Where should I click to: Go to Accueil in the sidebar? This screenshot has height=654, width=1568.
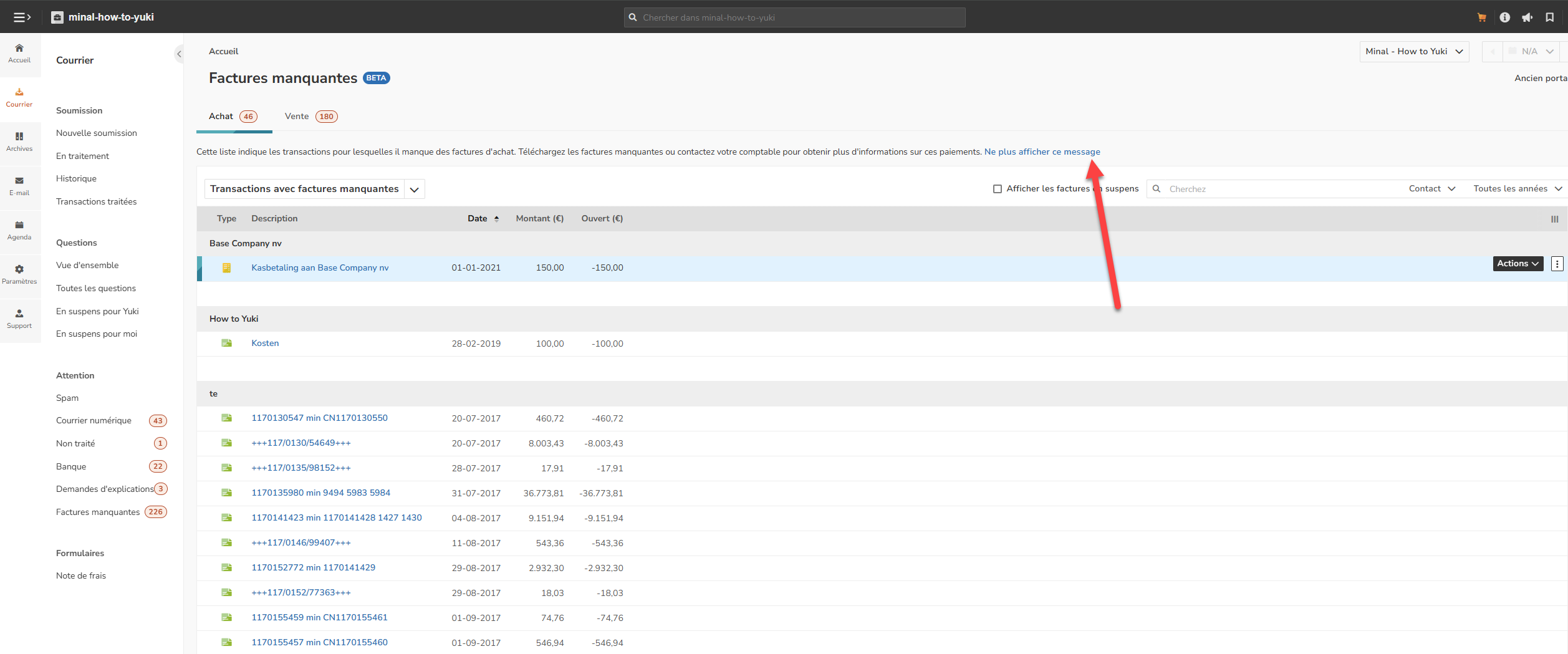coord(19,54)
